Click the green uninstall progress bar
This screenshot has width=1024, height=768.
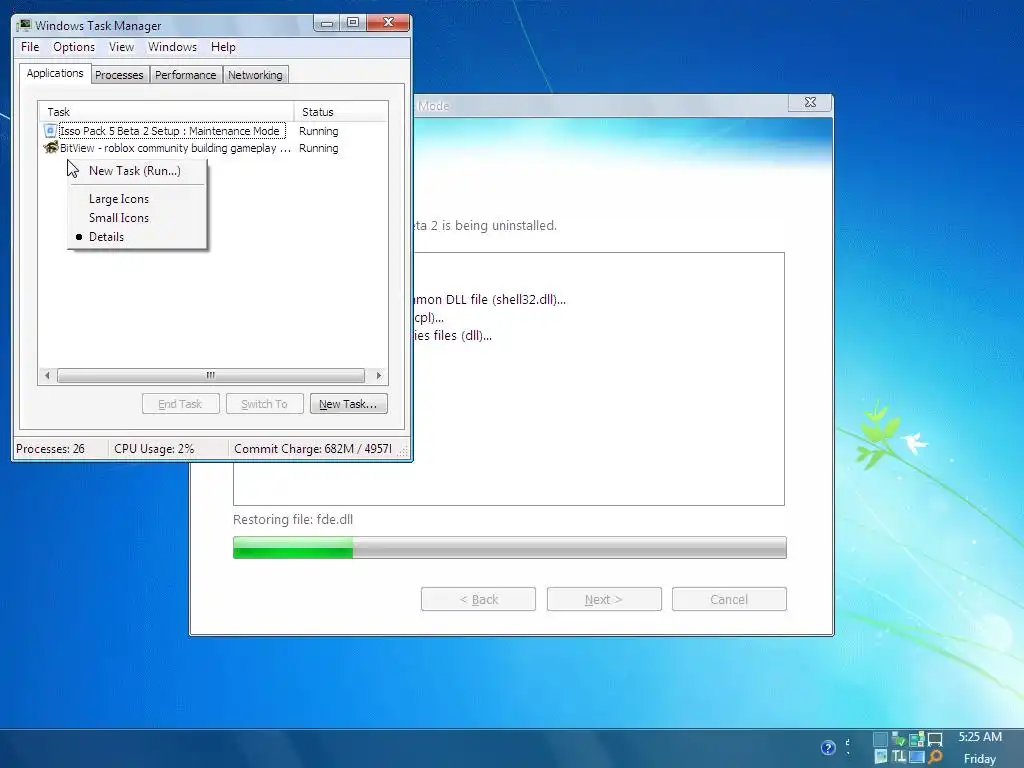[509, 547]
